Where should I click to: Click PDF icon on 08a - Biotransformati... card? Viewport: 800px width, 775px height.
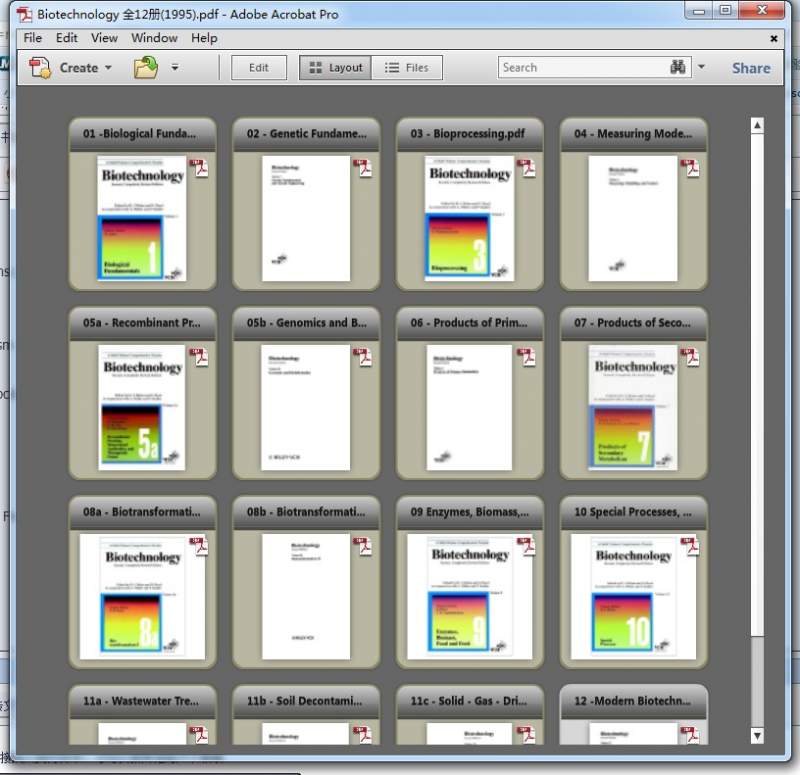(199, 546)
